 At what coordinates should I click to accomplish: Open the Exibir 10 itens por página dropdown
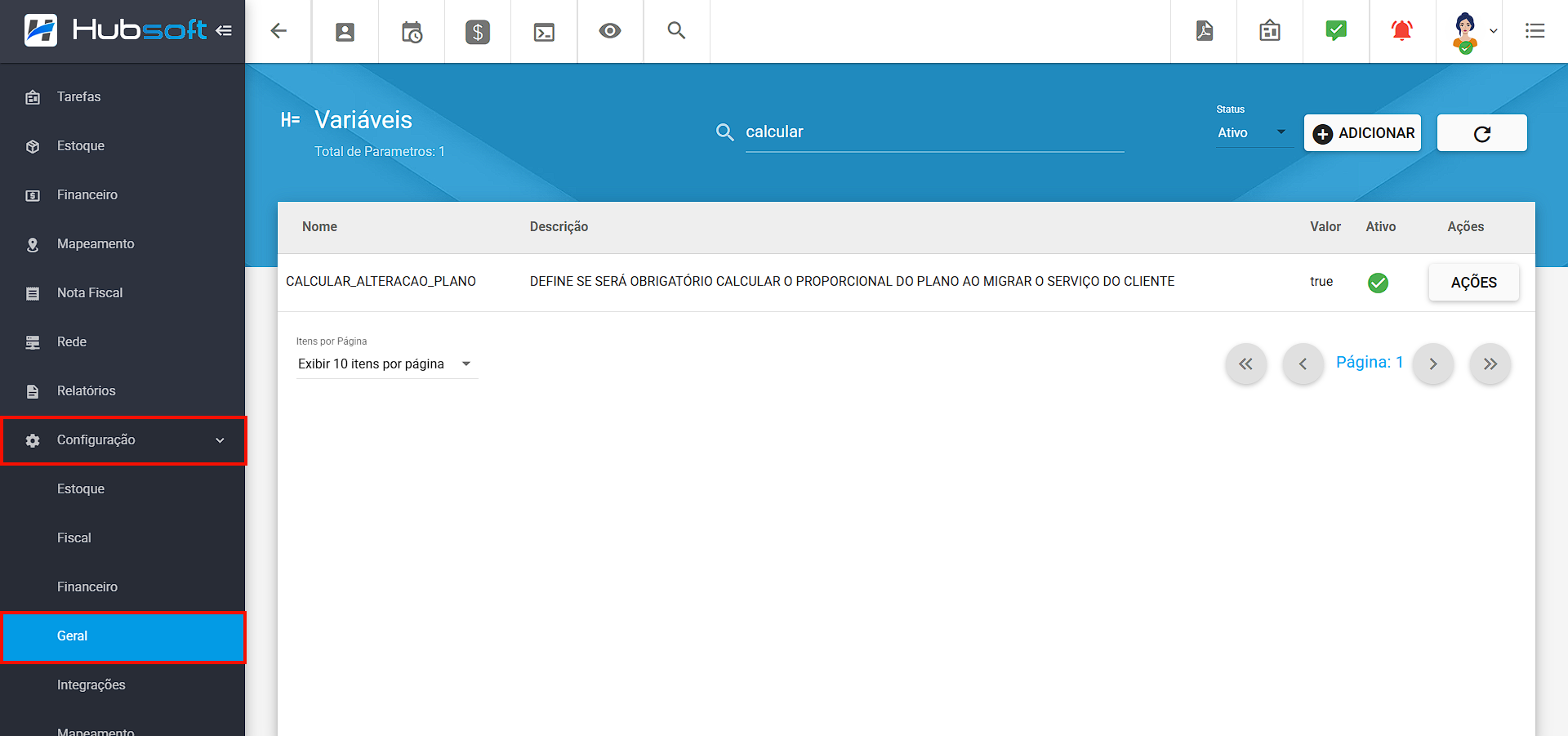386,364
